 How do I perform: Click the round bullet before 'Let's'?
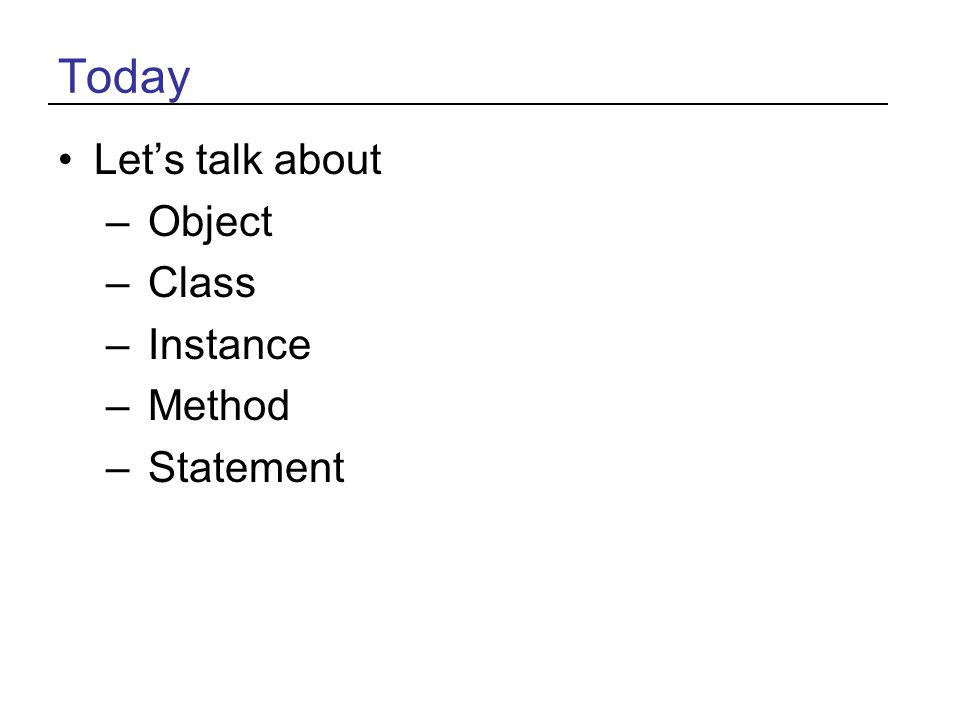tap(66, 160)
